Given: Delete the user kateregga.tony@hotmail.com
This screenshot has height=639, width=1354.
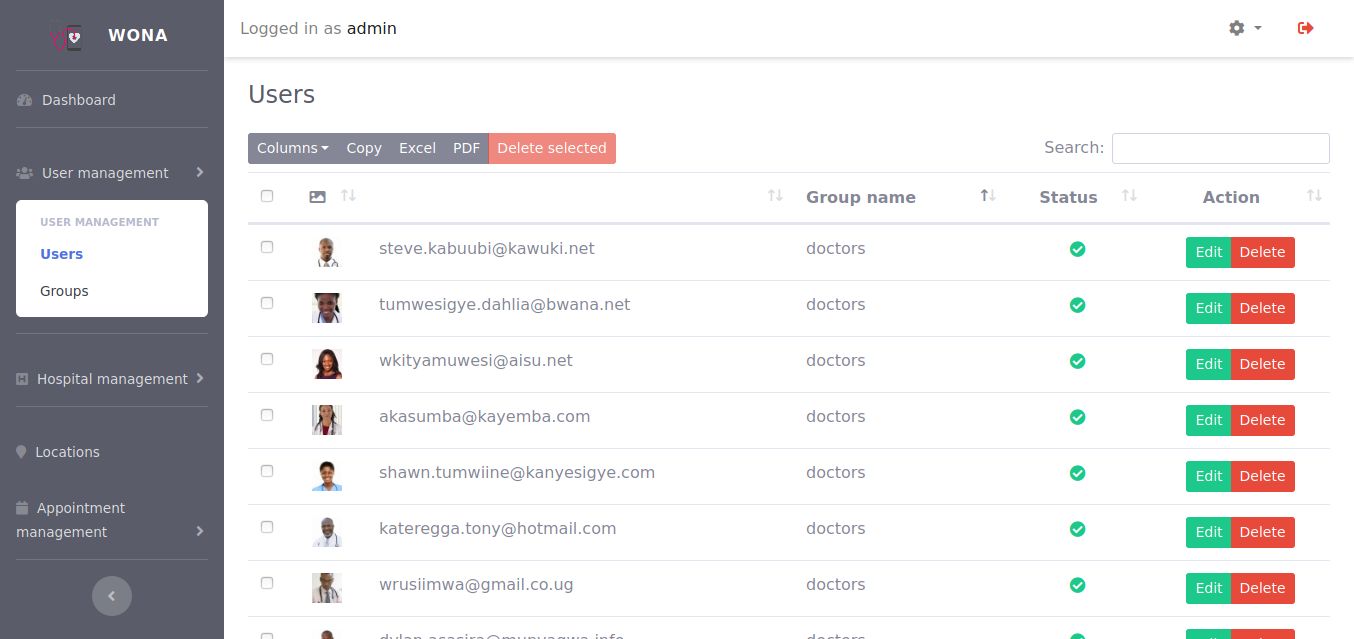Looking at the screenshot, I should click(x=1262, y=532).
